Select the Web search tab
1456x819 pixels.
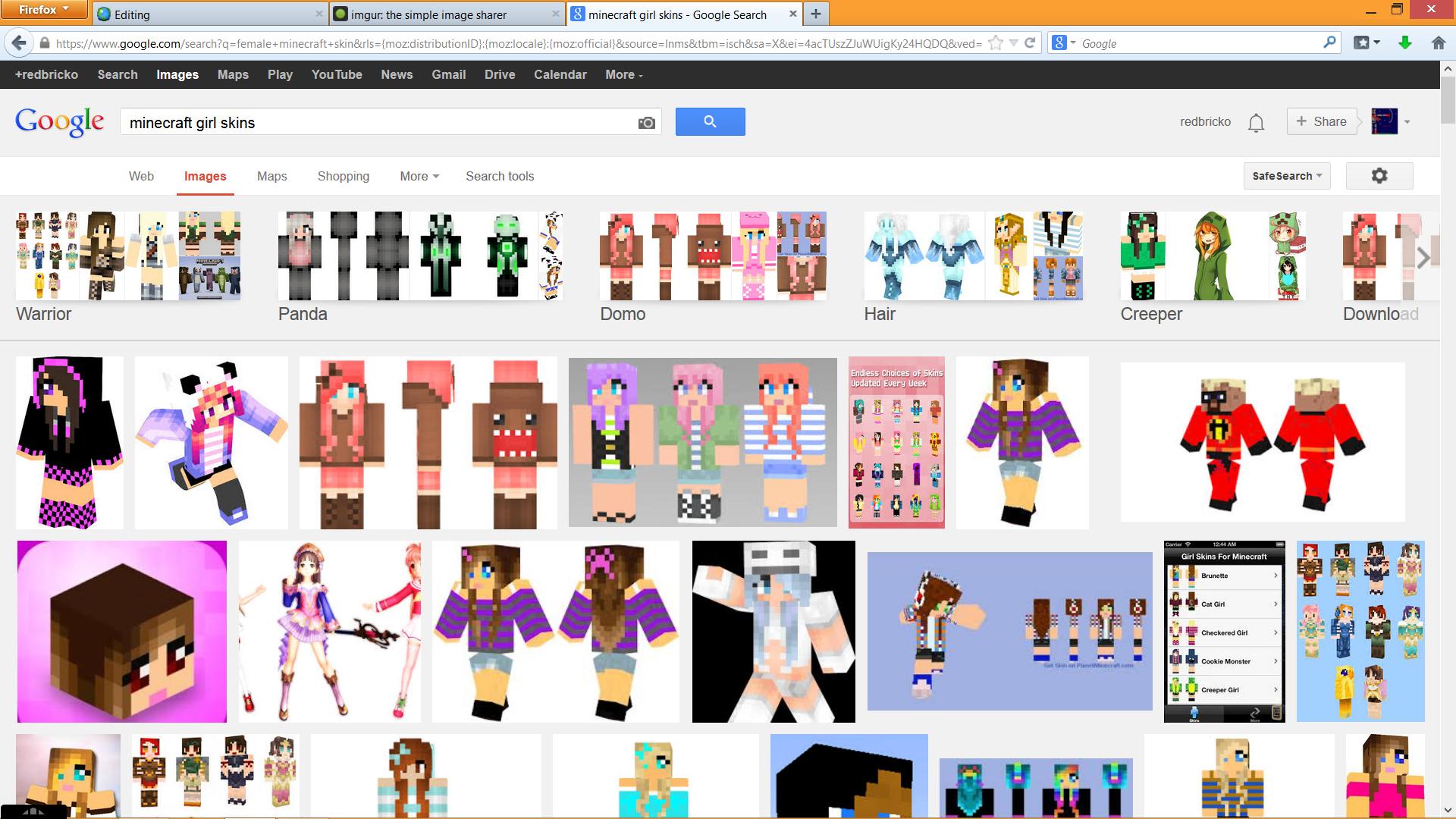coord(141,176)
